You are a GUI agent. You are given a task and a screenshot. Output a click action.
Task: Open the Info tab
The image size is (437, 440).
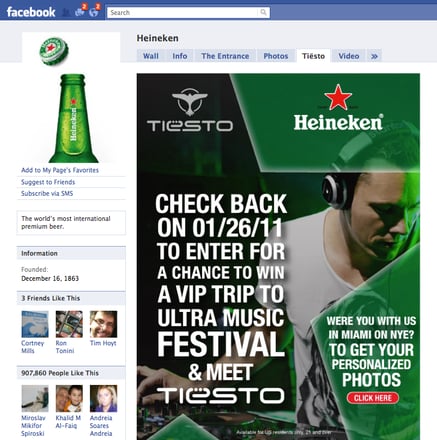[180, 56]
